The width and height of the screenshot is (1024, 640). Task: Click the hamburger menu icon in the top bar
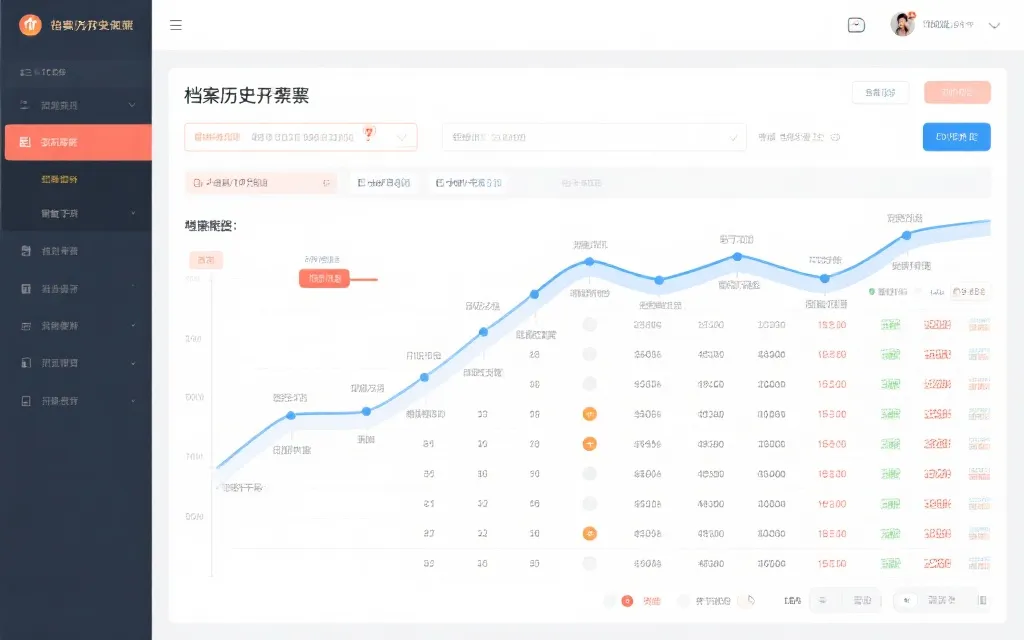point(177,25)
